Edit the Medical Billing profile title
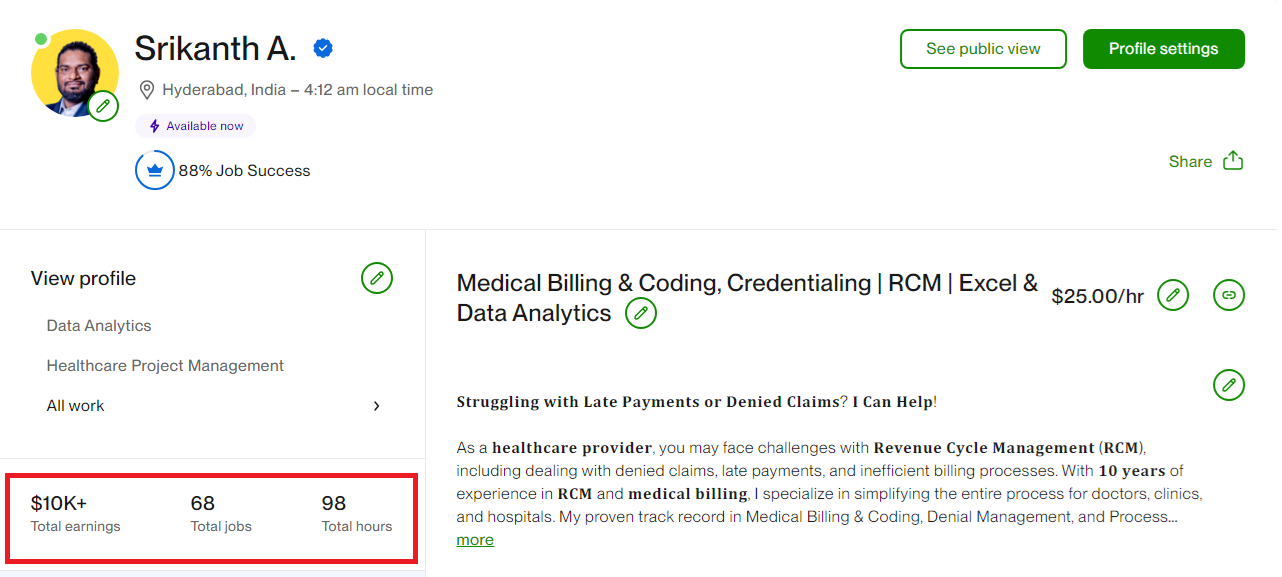Viewport: 1282px width, 577px height. [x=641, y=313]
